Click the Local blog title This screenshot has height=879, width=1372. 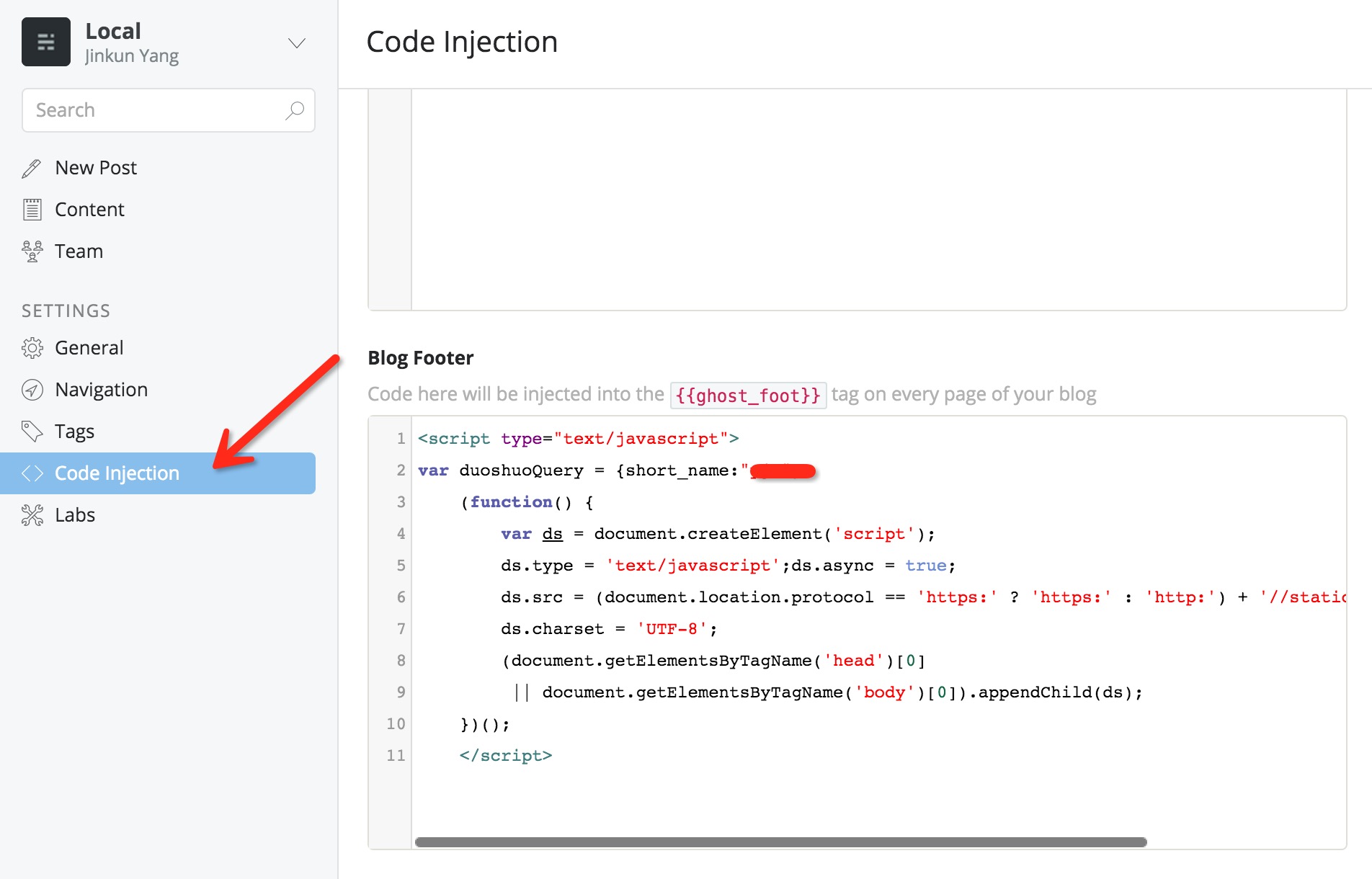113,31
